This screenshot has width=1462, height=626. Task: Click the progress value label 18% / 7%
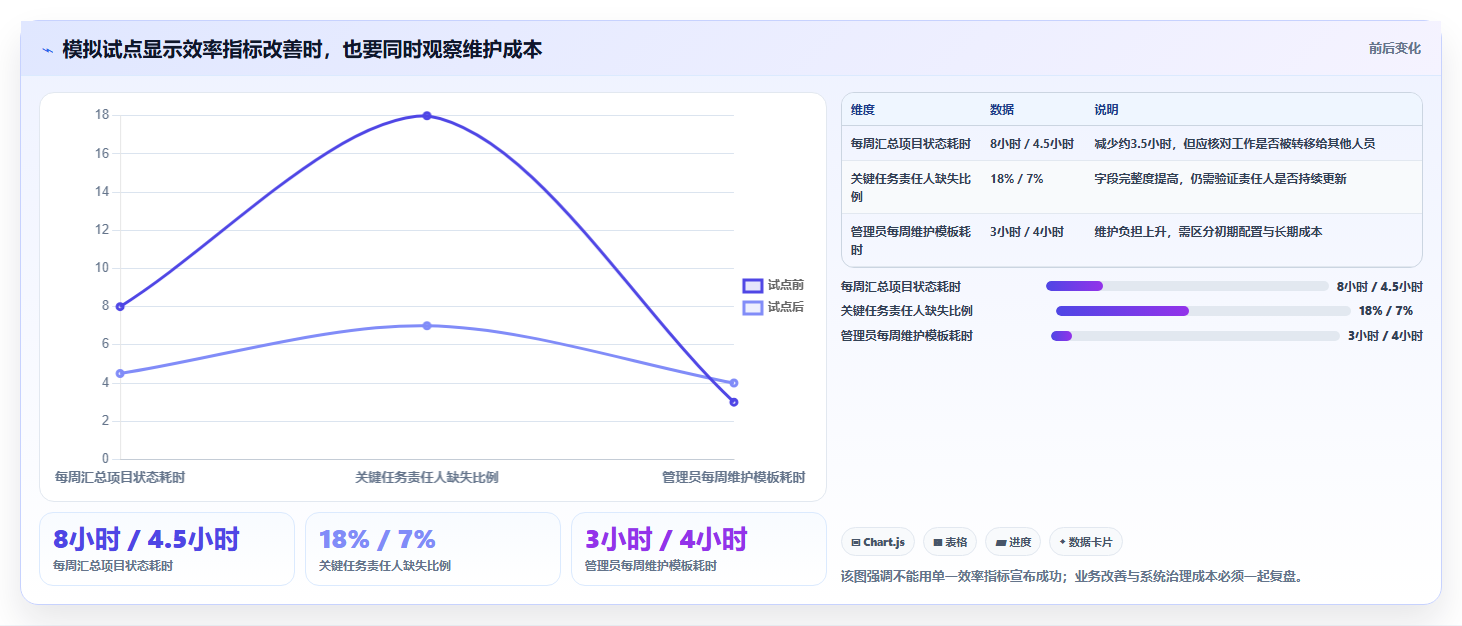[1386, 311]
